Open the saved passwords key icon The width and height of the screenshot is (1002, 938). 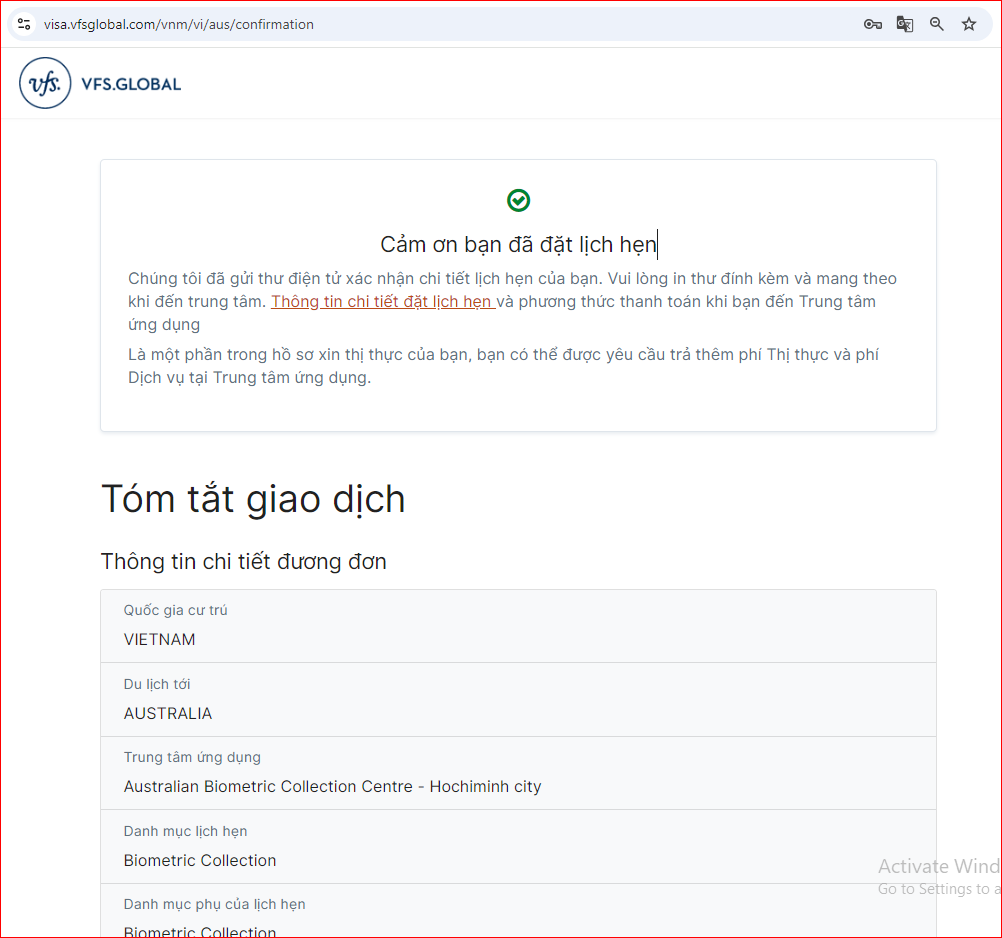click(872, 24)
